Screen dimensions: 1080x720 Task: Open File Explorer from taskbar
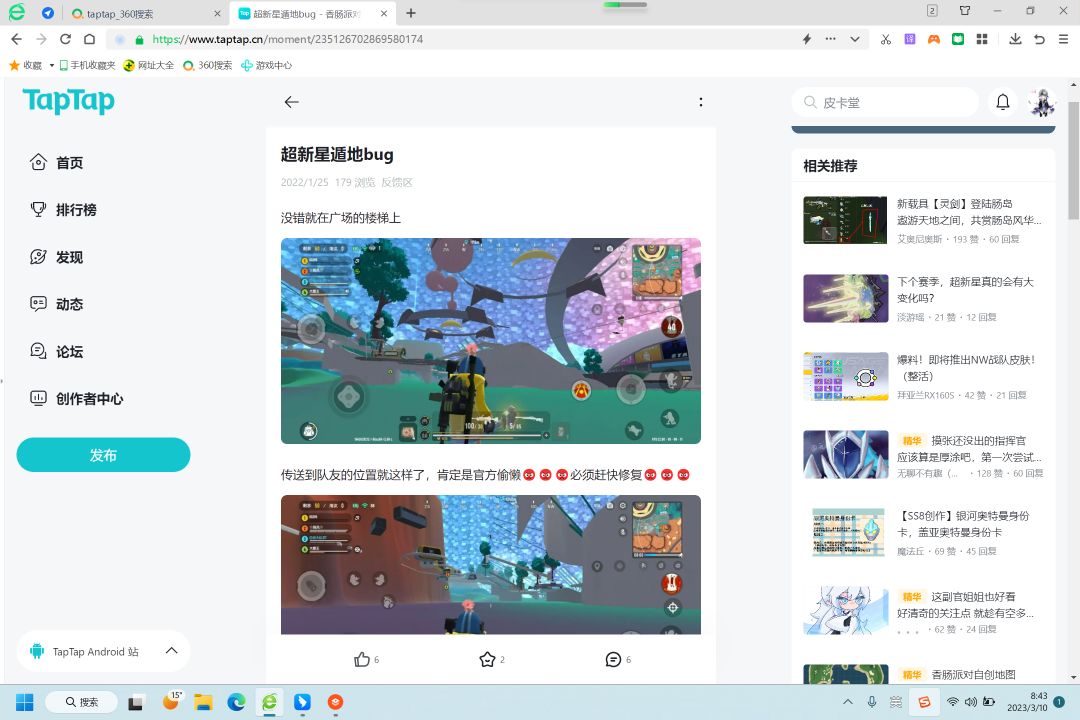point(203,702)
